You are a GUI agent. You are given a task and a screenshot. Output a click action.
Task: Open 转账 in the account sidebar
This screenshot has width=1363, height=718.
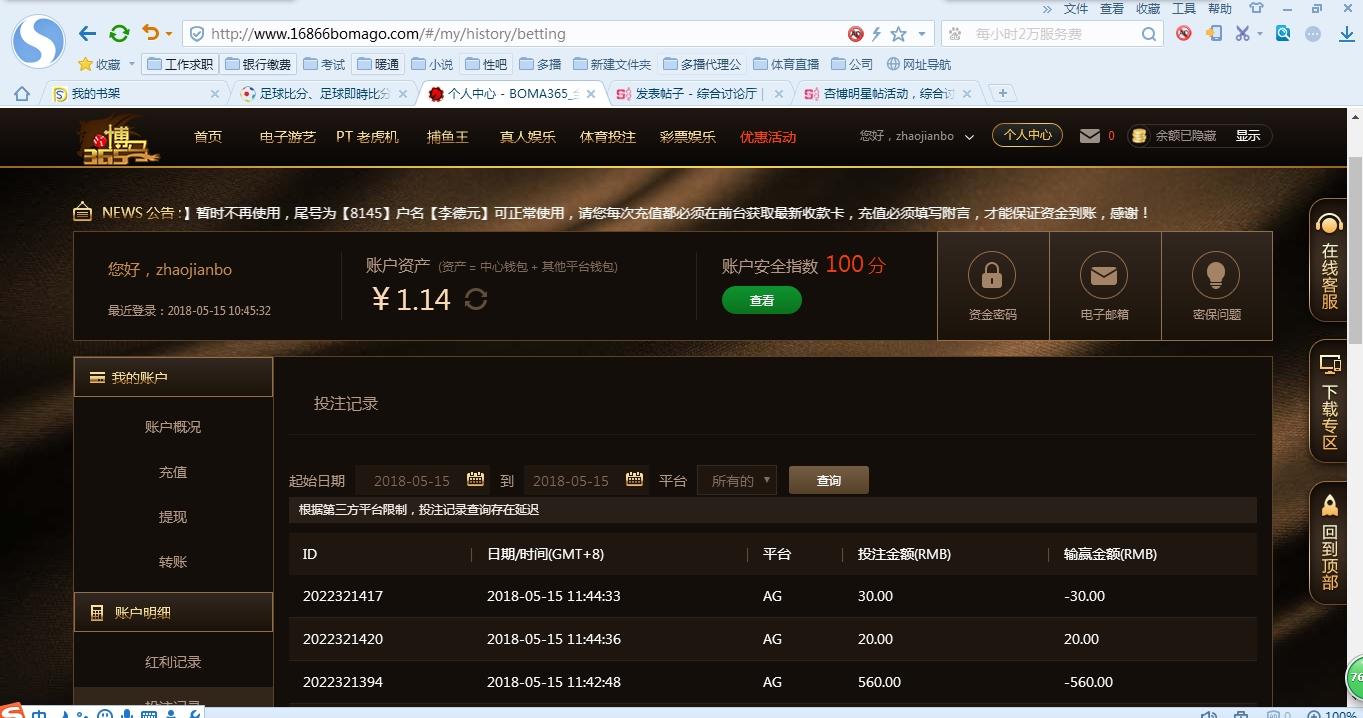pos(173,562)
